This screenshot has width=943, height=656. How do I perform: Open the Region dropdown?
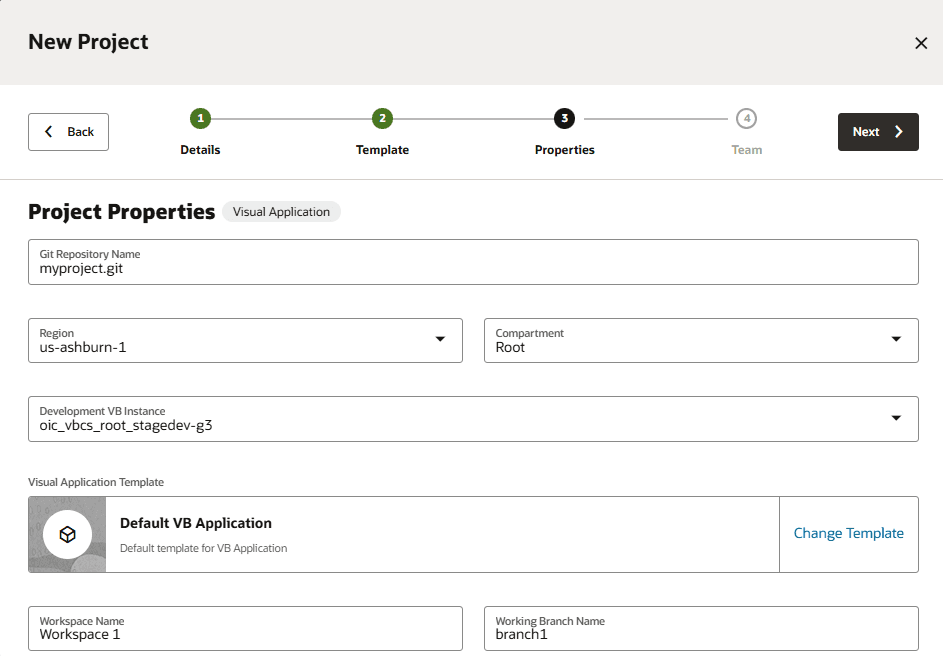[245, 340]
